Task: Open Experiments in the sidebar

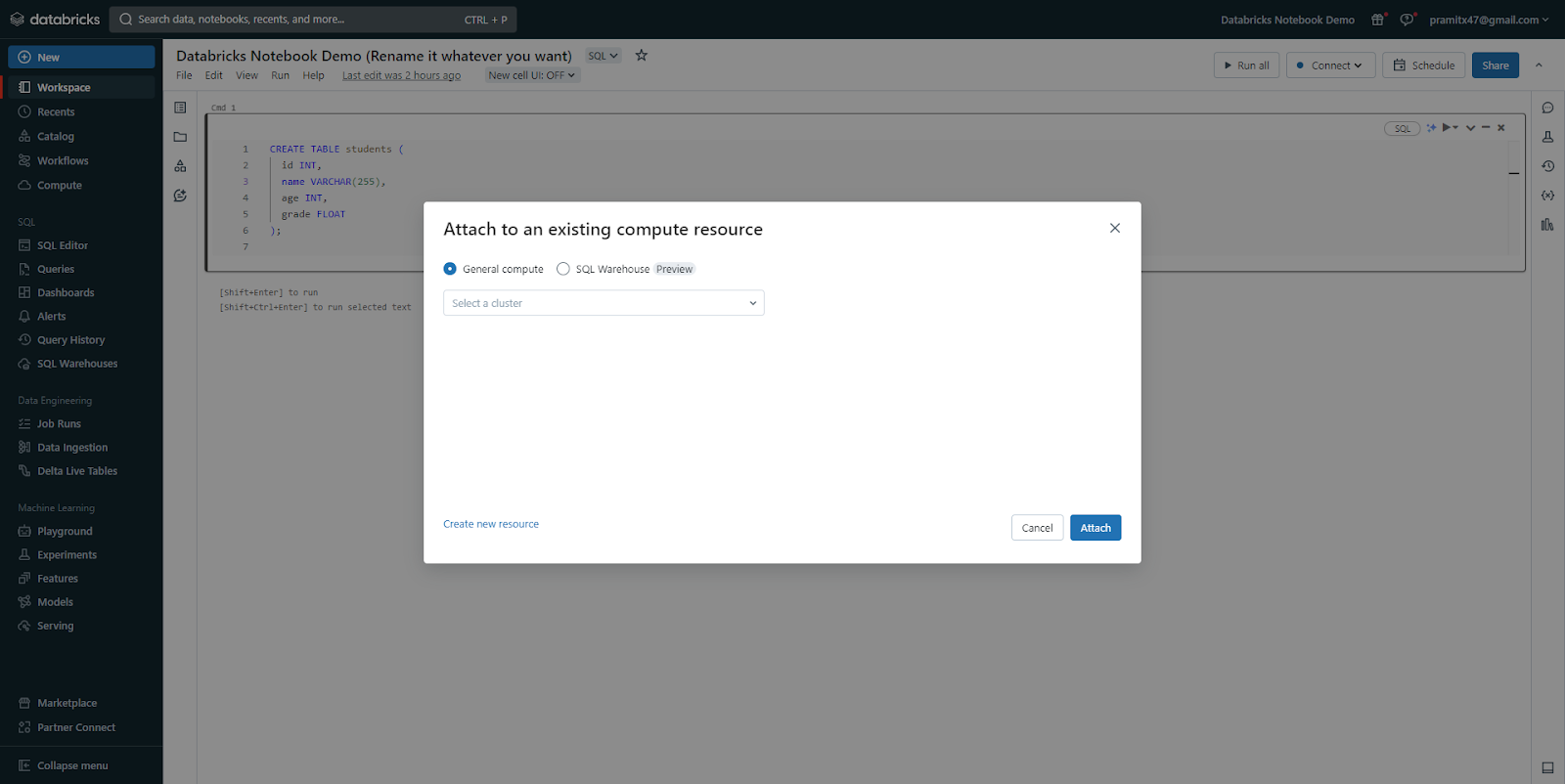Action: coord(81,554)
